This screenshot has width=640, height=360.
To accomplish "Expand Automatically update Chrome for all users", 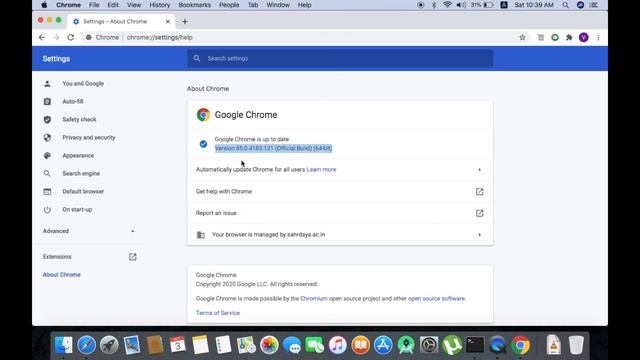I will 480,169.
